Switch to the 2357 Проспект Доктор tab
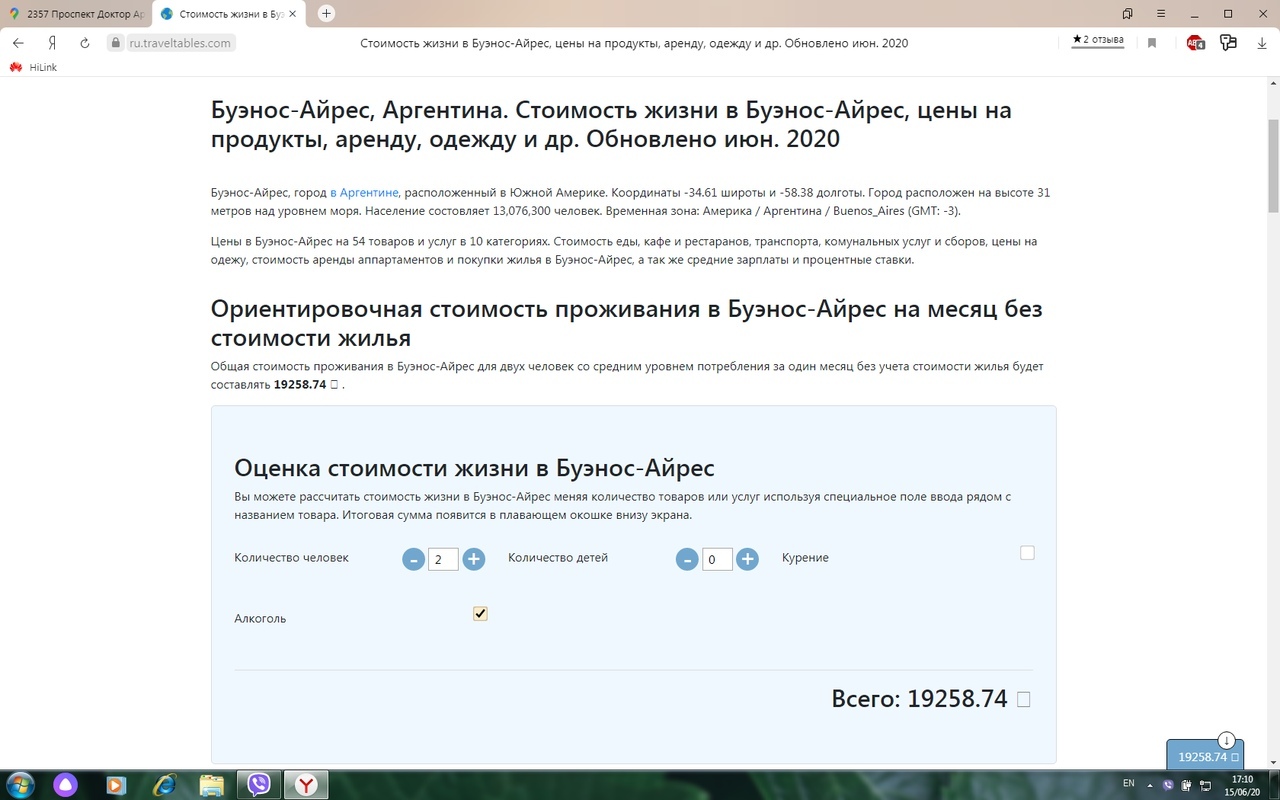Viewport: 1280px width, 800px height. click(x=77, y=14)
